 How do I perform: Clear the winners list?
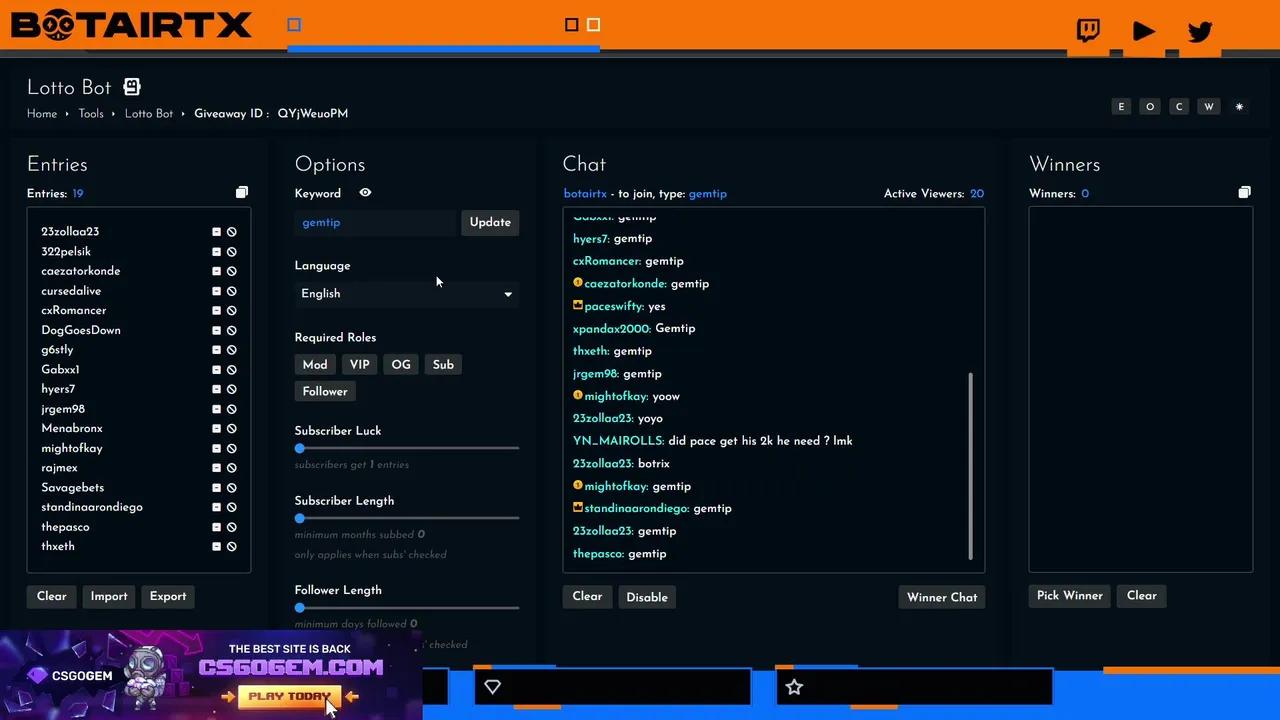(1141, 596)
